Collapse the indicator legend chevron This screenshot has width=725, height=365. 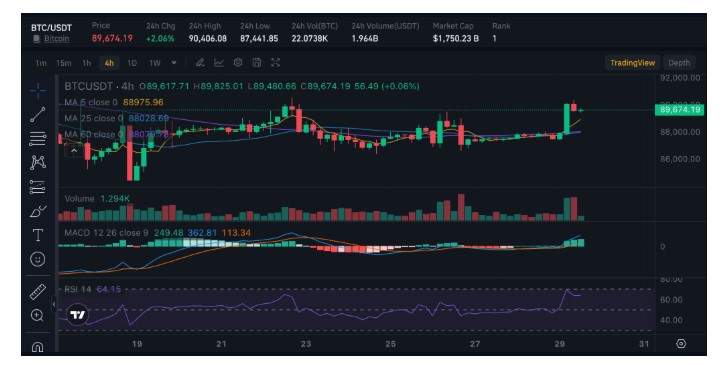74,151
